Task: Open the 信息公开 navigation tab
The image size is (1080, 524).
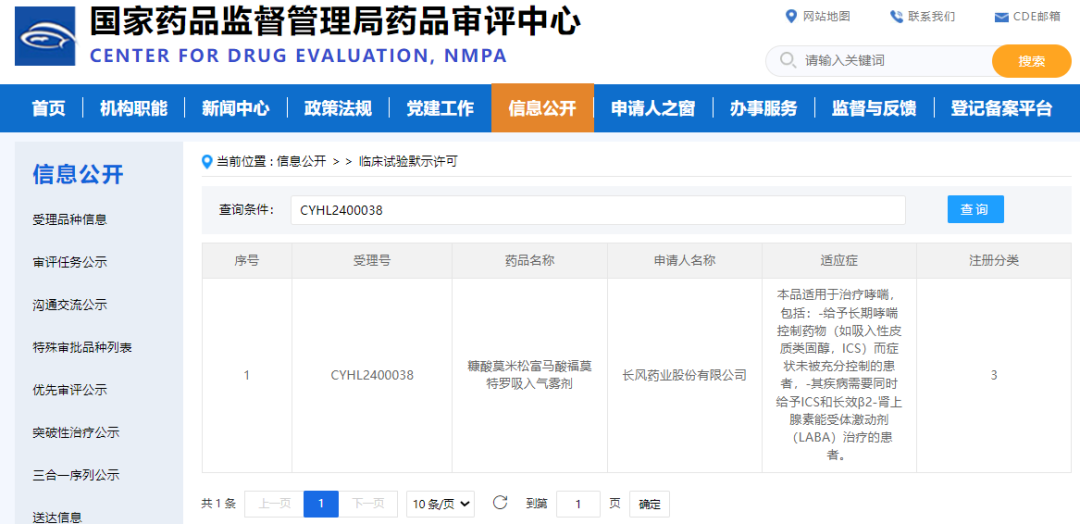Action: click(x=542, y=108)
